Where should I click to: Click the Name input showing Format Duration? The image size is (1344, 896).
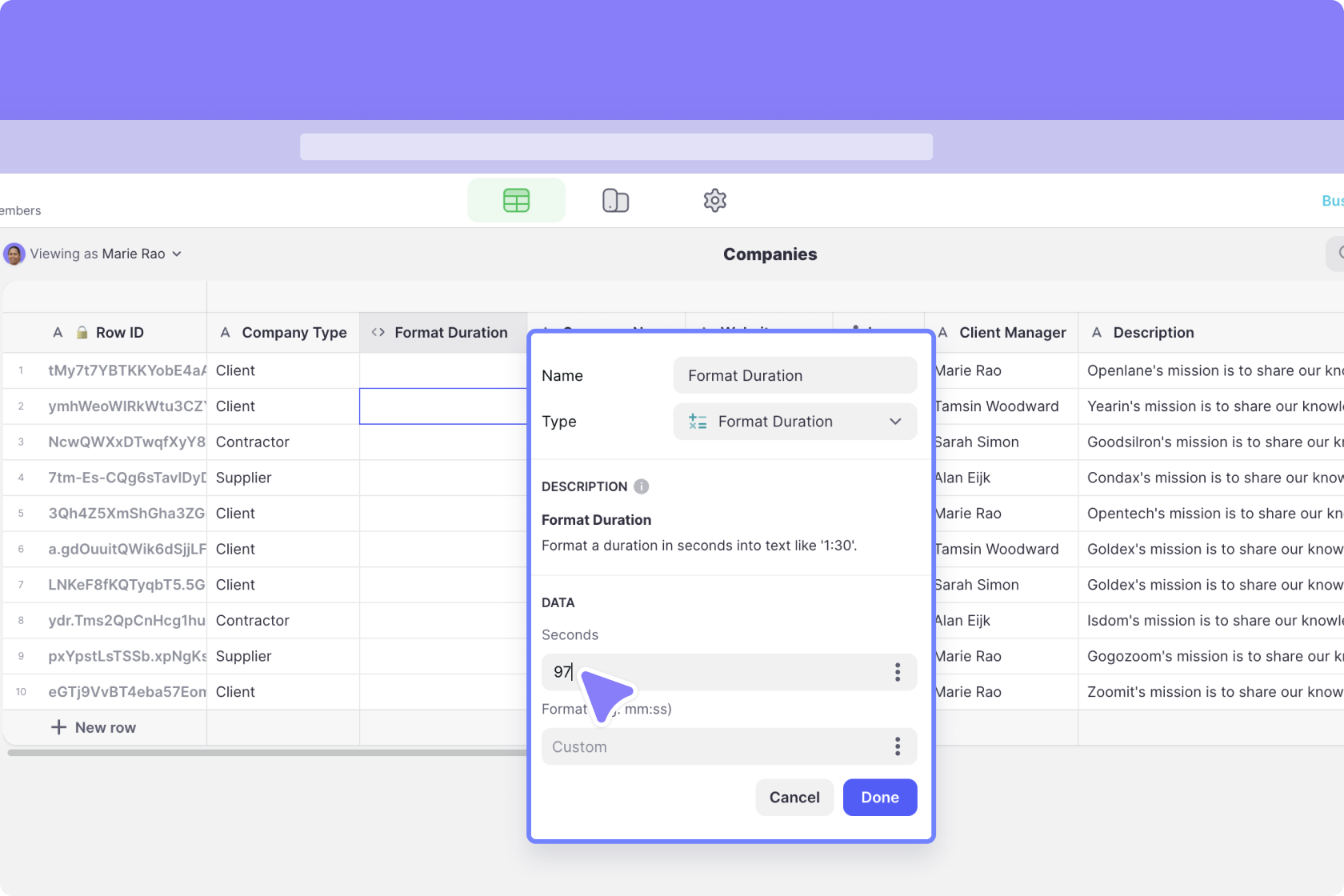[794, 375]
